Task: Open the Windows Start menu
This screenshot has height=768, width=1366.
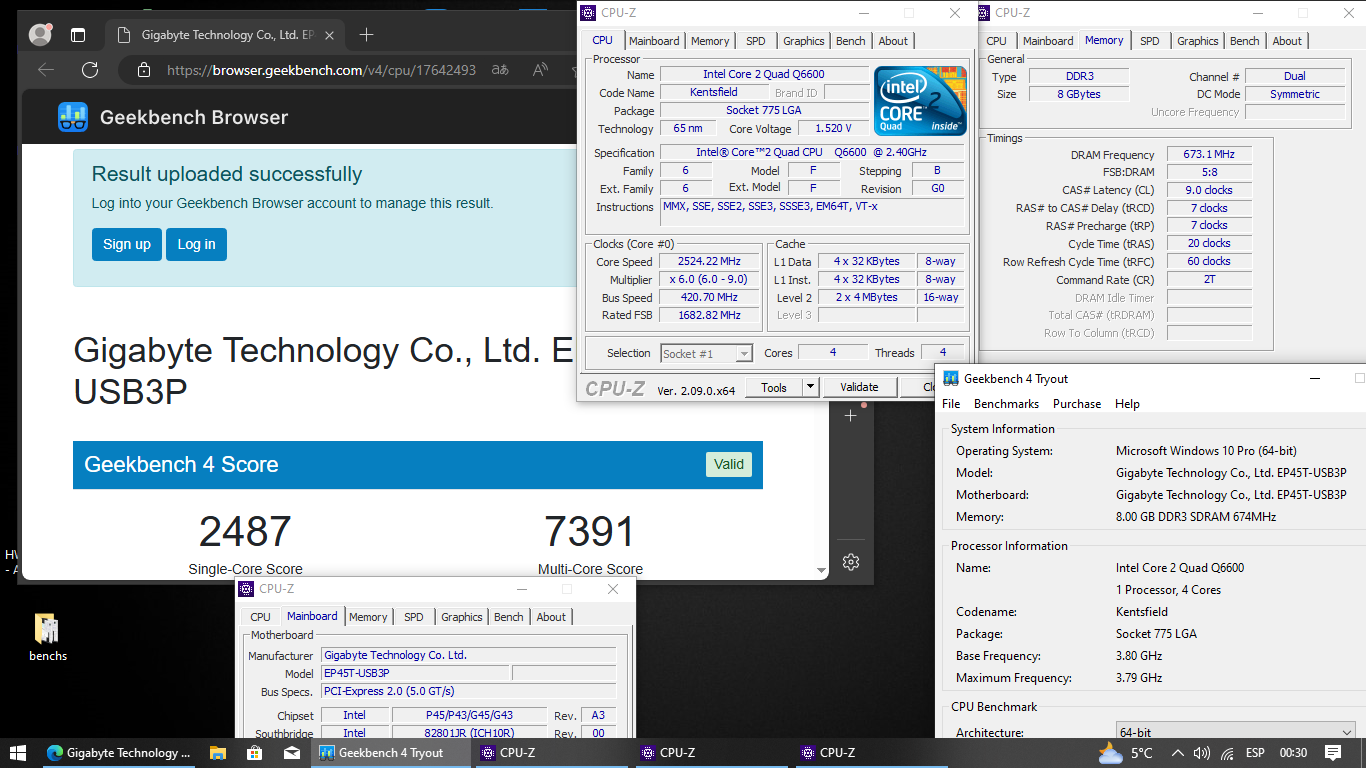Action: point(17,753)
